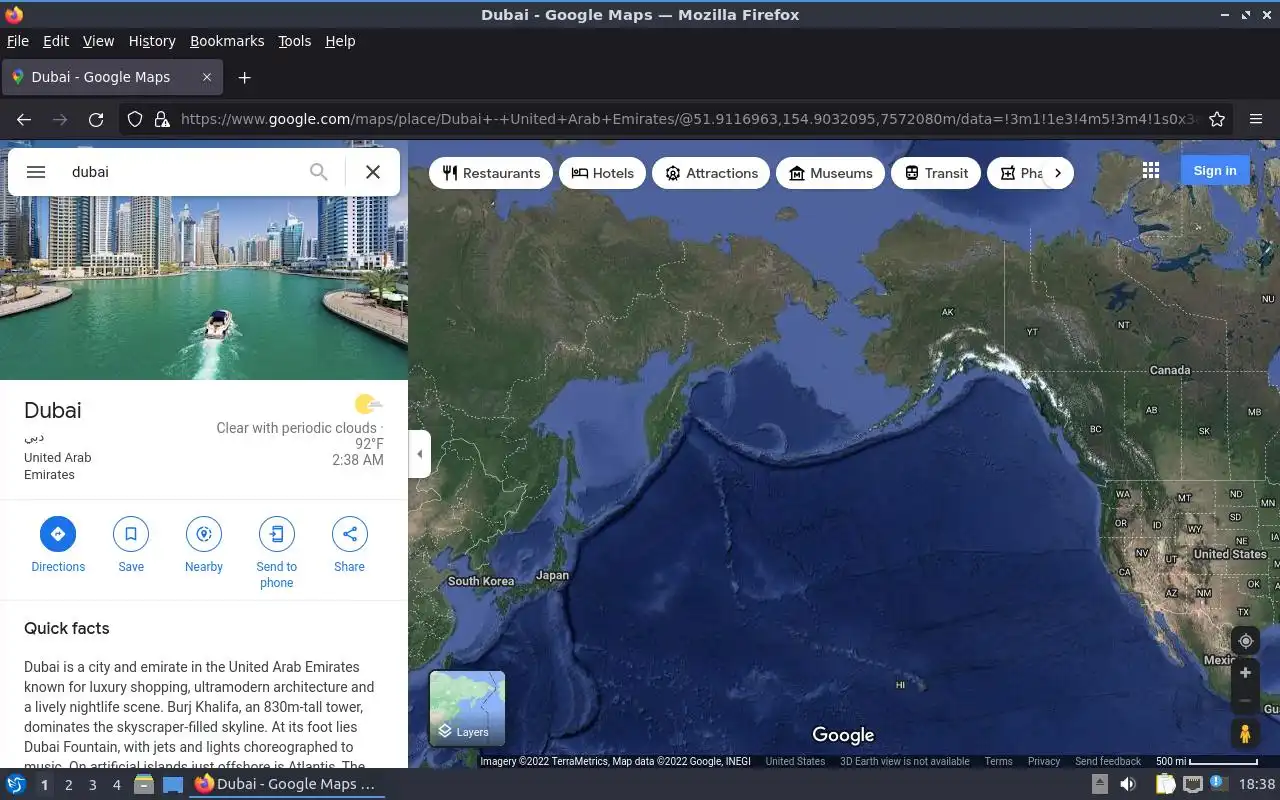1280x800 pixels.
Task: Click the Firefox window taskbar entry
Action: tap(286, 784)
